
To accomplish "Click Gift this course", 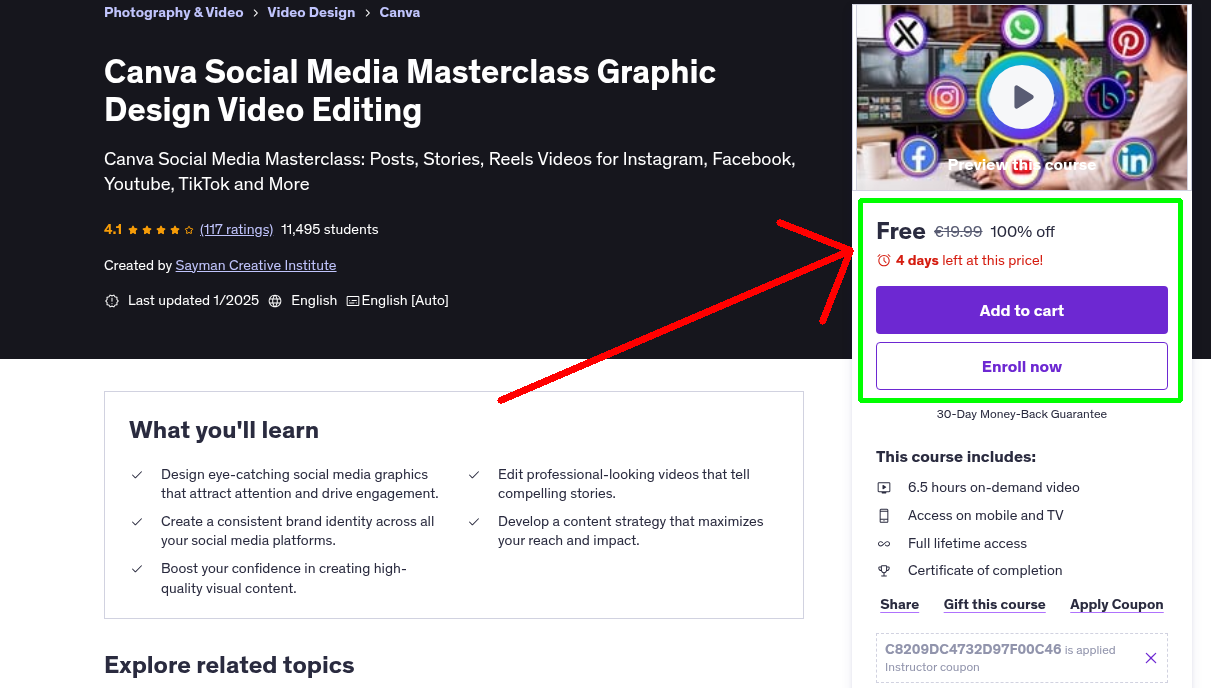I will 995,605.
